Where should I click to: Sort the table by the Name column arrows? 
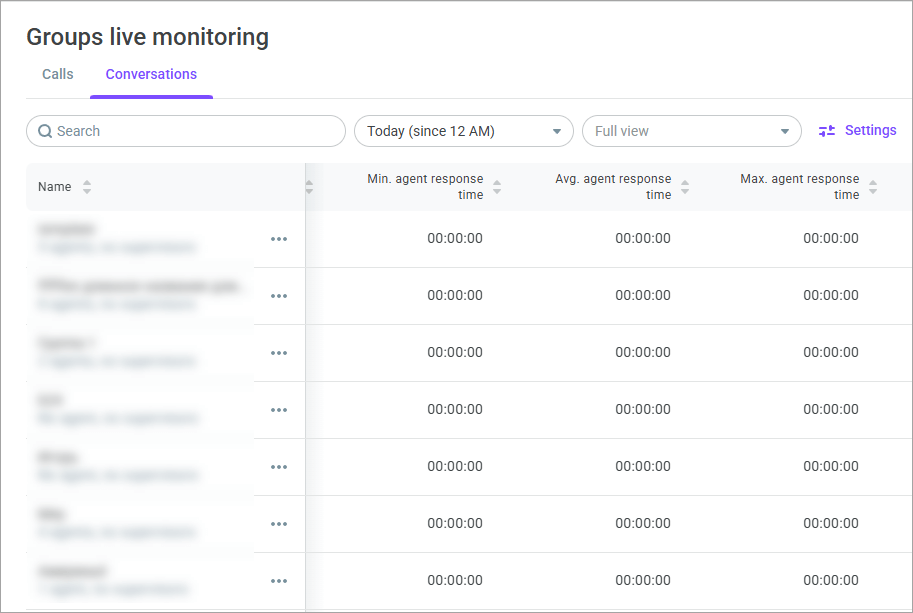pos(87,187)
